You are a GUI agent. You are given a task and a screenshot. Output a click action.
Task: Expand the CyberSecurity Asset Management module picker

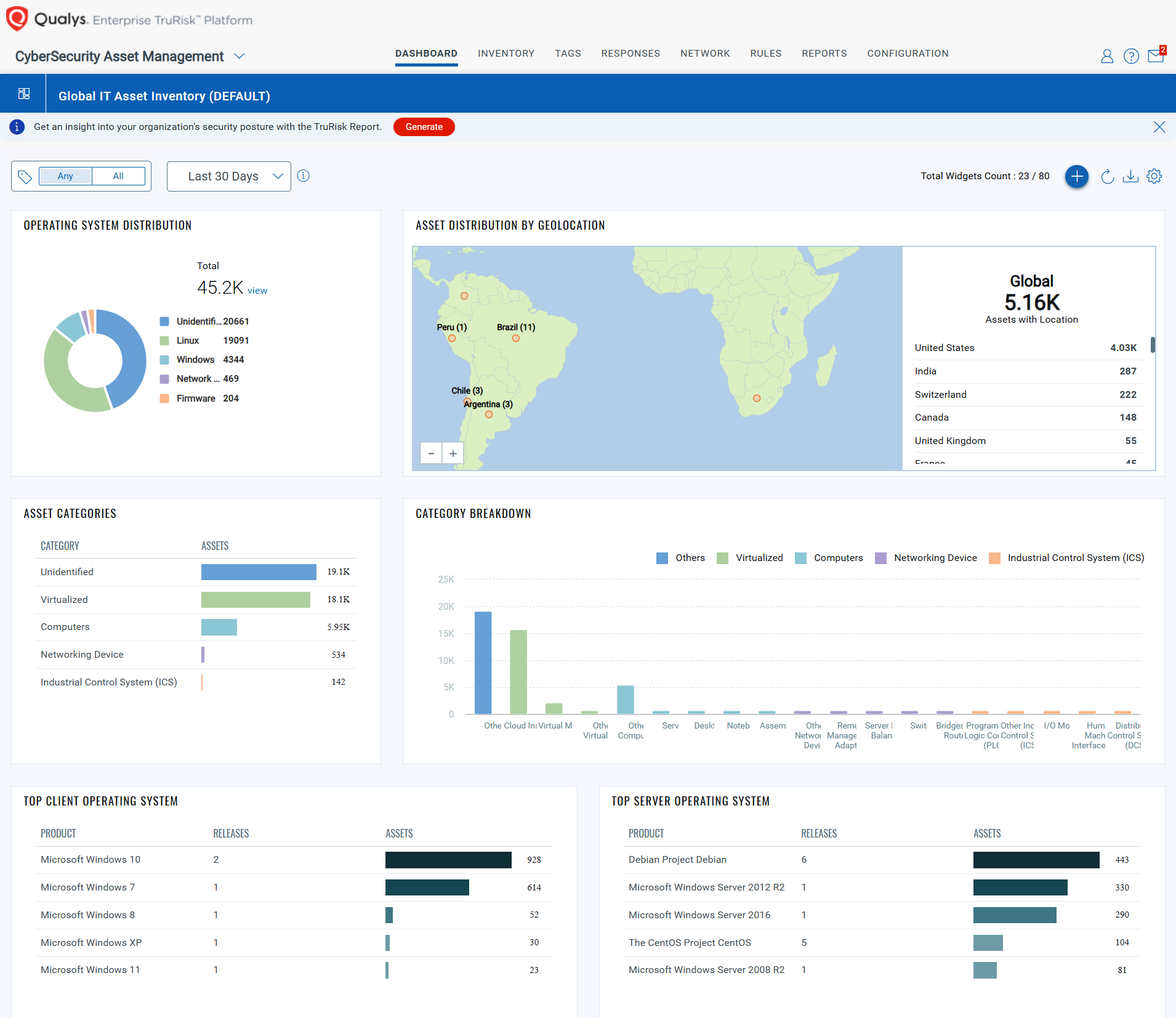tap(240, 57)
